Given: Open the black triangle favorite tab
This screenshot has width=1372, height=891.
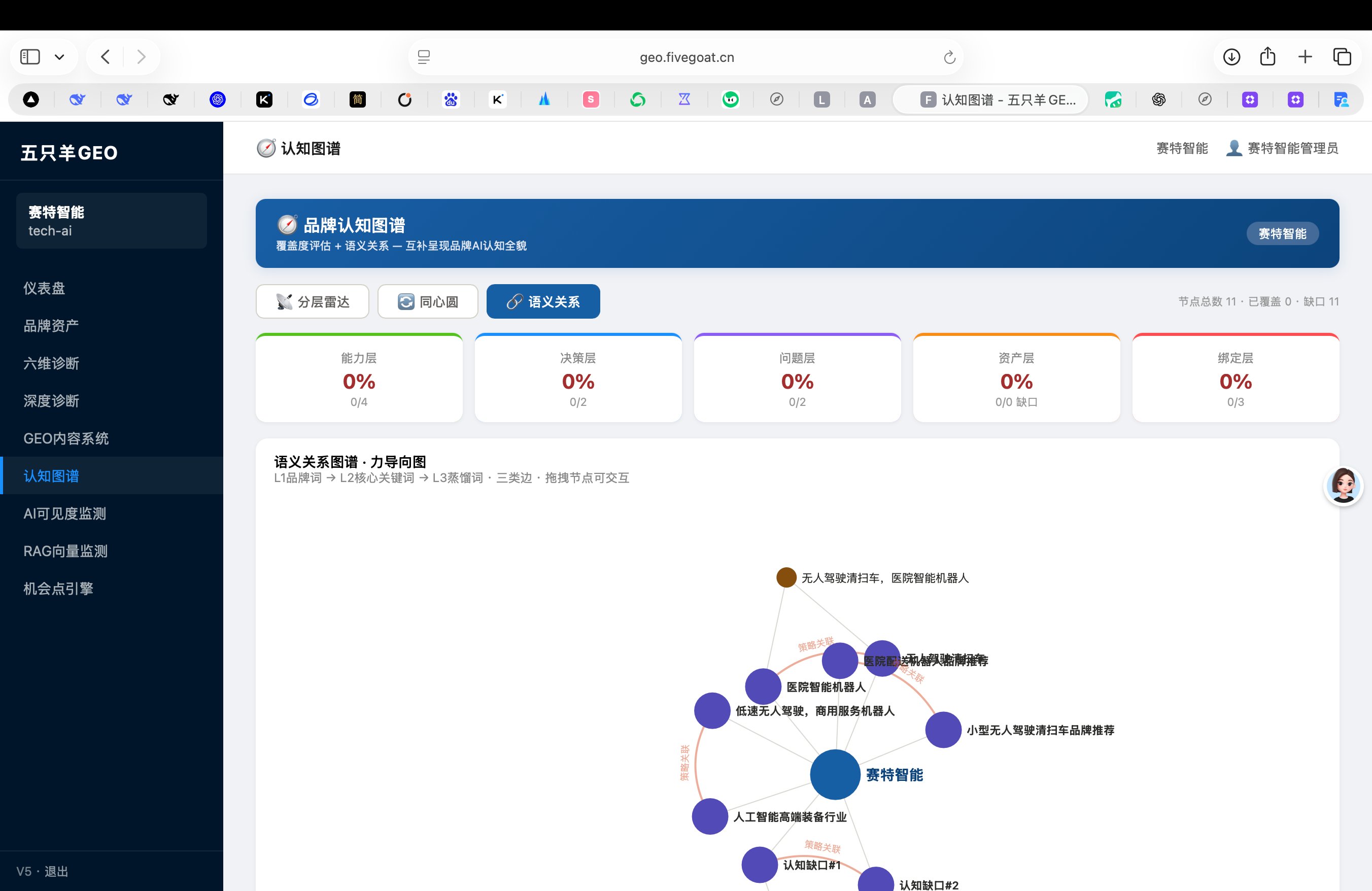Looking at the screenshot, I should (30, 99).
